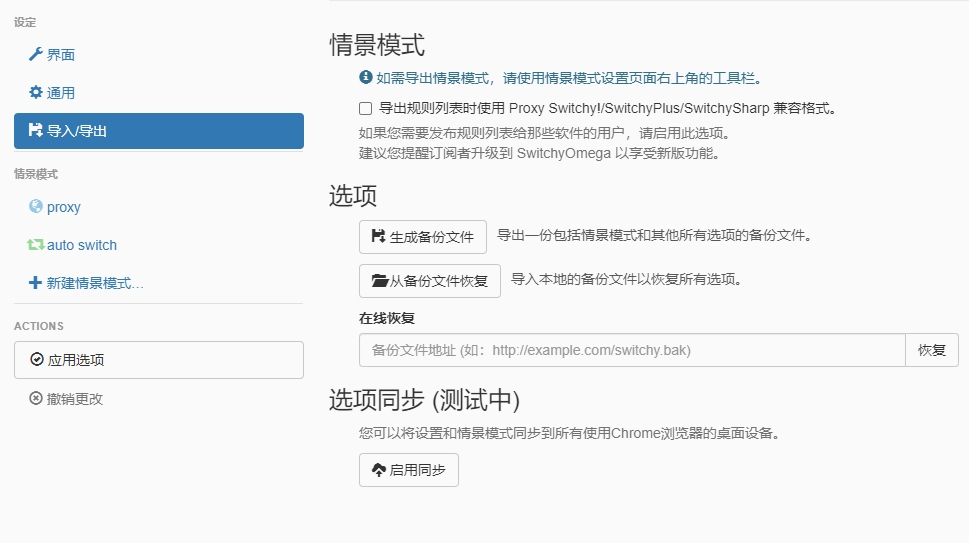The image size is (969, 543).
Task: Focus the 备份文件地址 input field
Action: [x=632, y=350]
